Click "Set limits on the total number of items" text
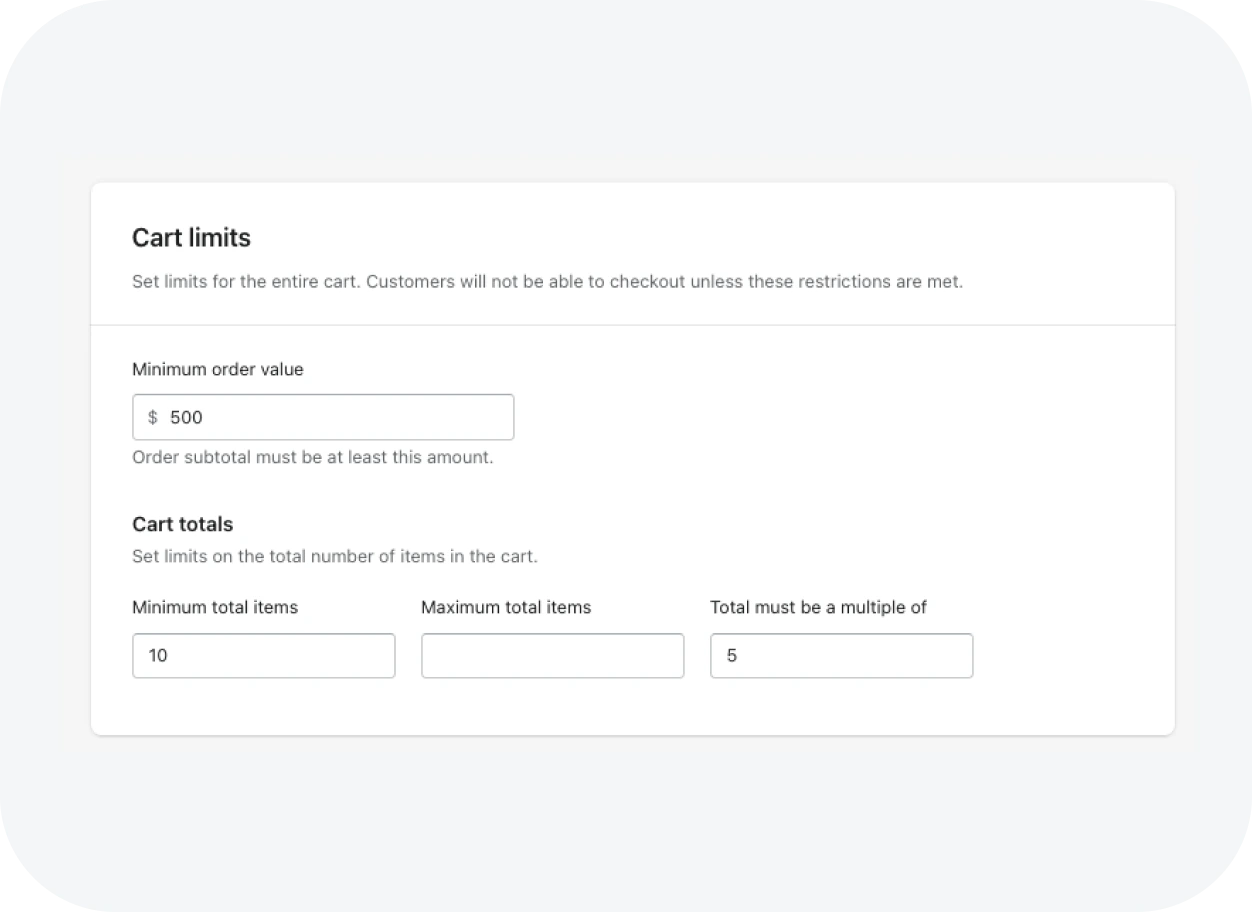 pyautogui.click(x=335, y=556)
